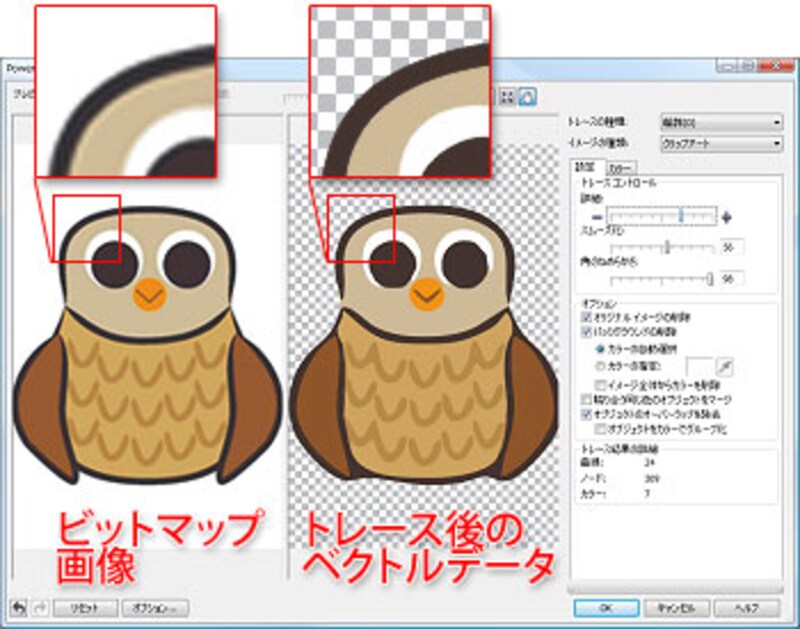This screenshot has width=800, height=629.
Task: Click the OK button
Action: click(606, 607)
